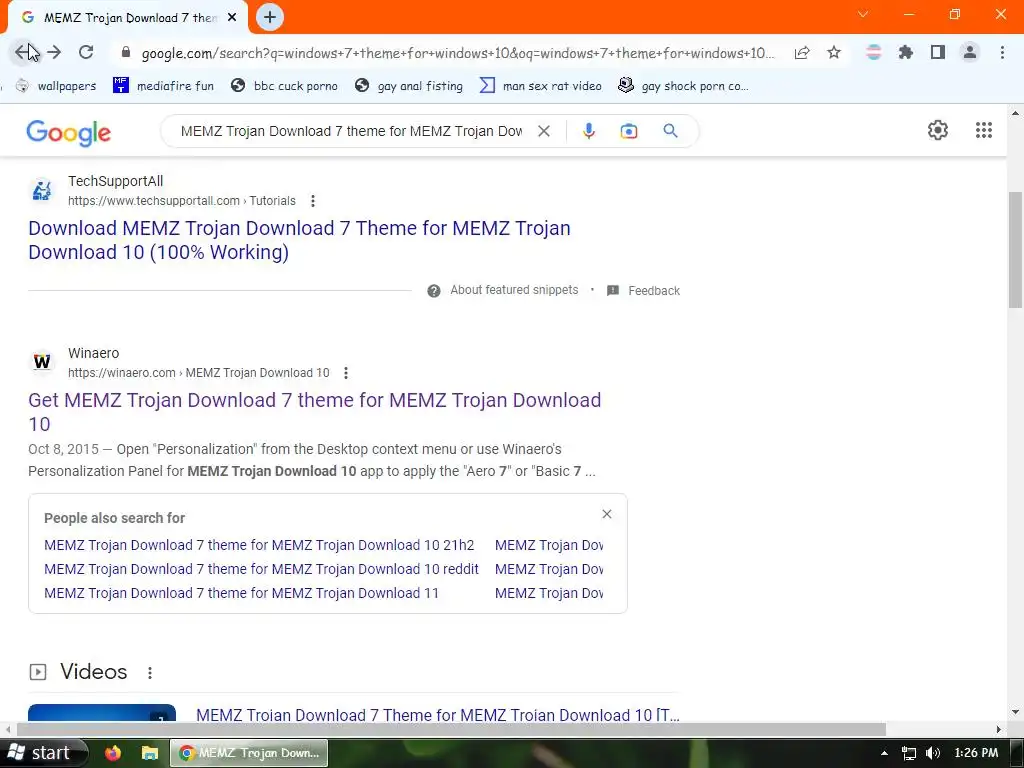Select Chrome MEMZ taskbar window button

click(249, 753)
